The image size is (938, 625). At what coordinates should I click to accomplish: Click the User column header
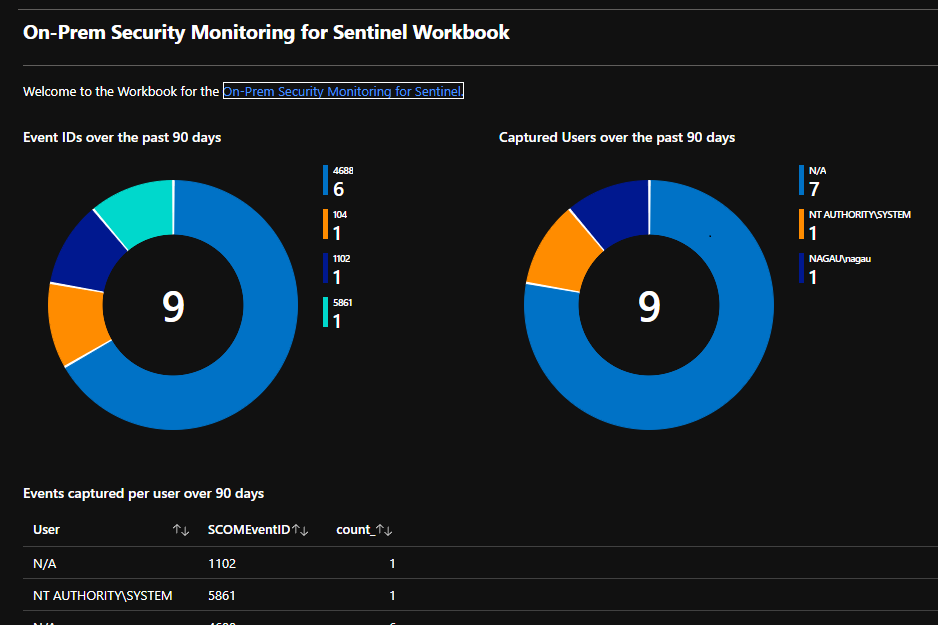[x=46, y=530]
